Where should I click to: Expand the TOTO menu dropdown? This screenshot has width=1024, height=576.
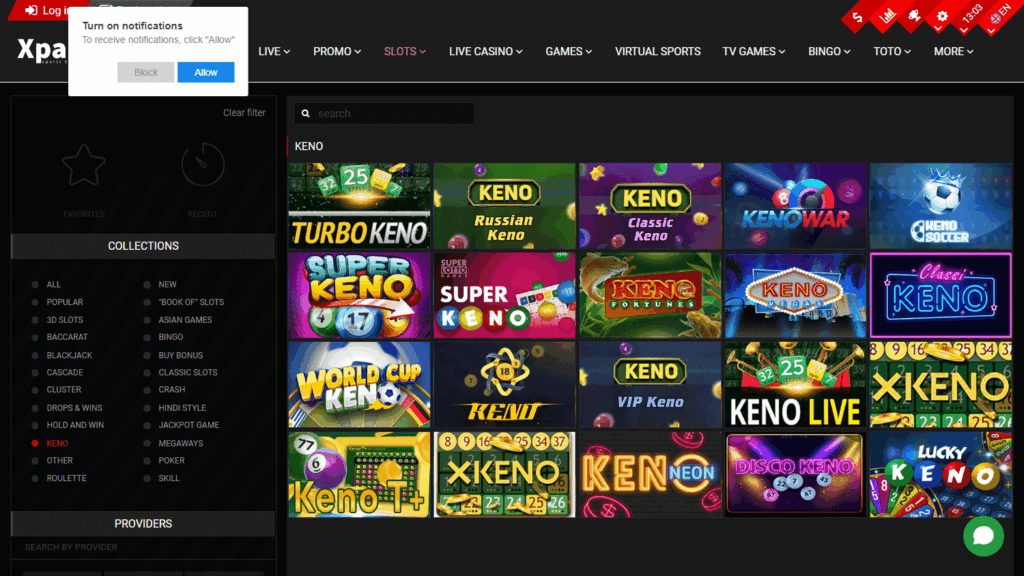pos(892,52)
